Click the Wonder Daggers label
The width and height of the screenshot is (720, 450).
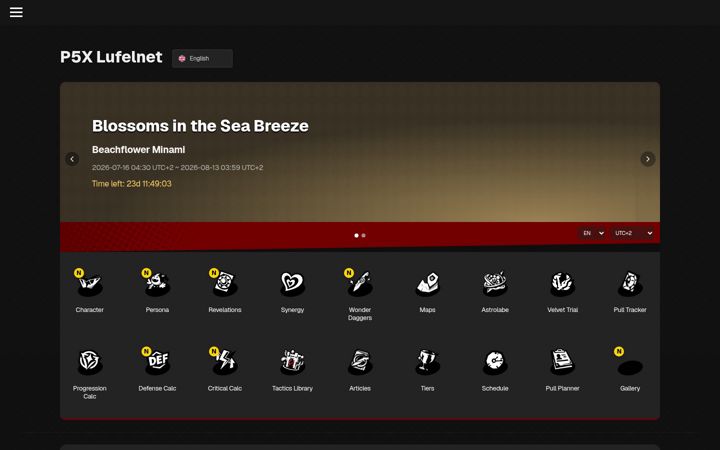click(x=360, y=314)
